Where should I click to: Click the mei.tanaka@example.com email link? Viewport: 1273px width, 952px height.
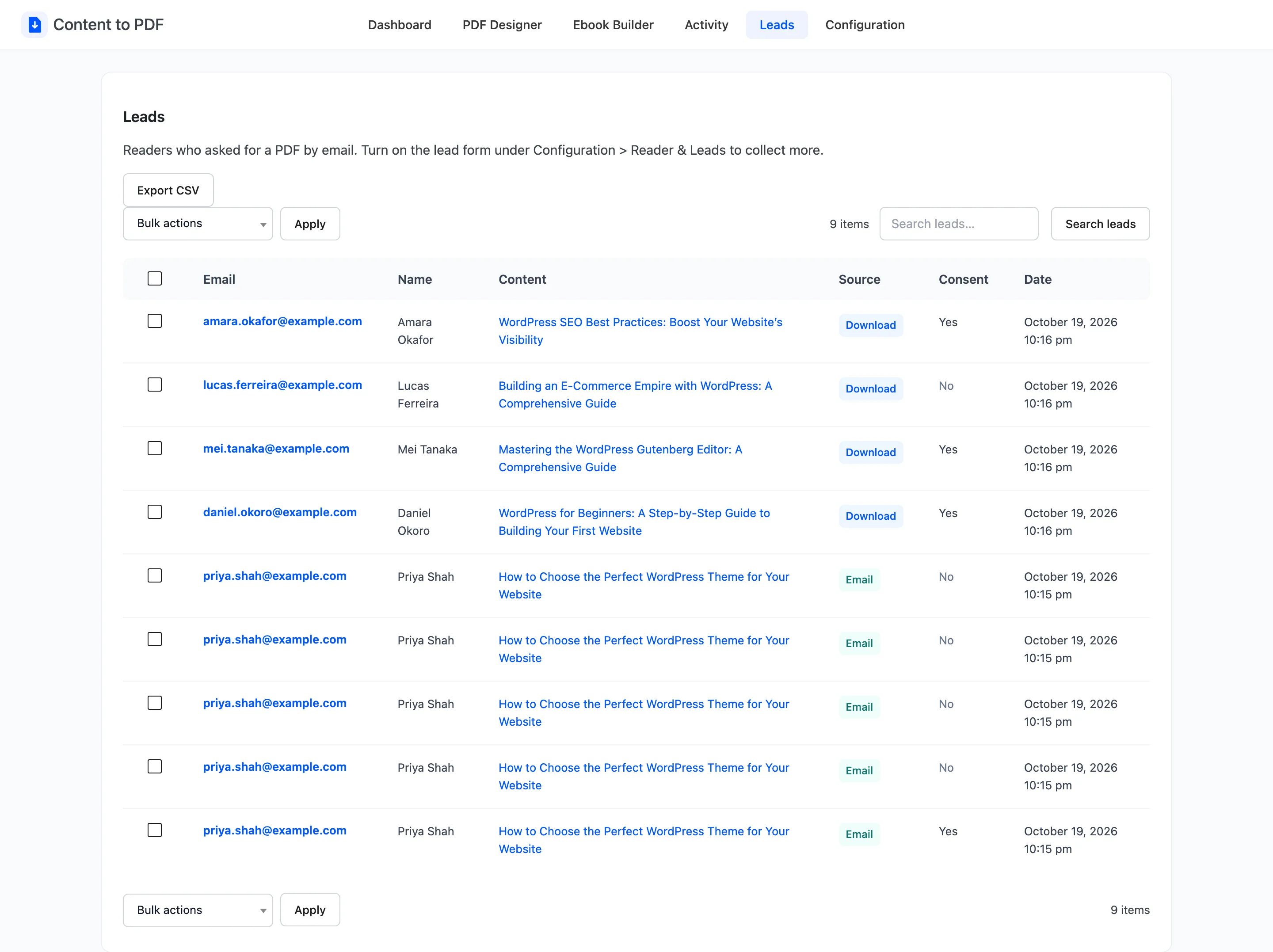276,448
